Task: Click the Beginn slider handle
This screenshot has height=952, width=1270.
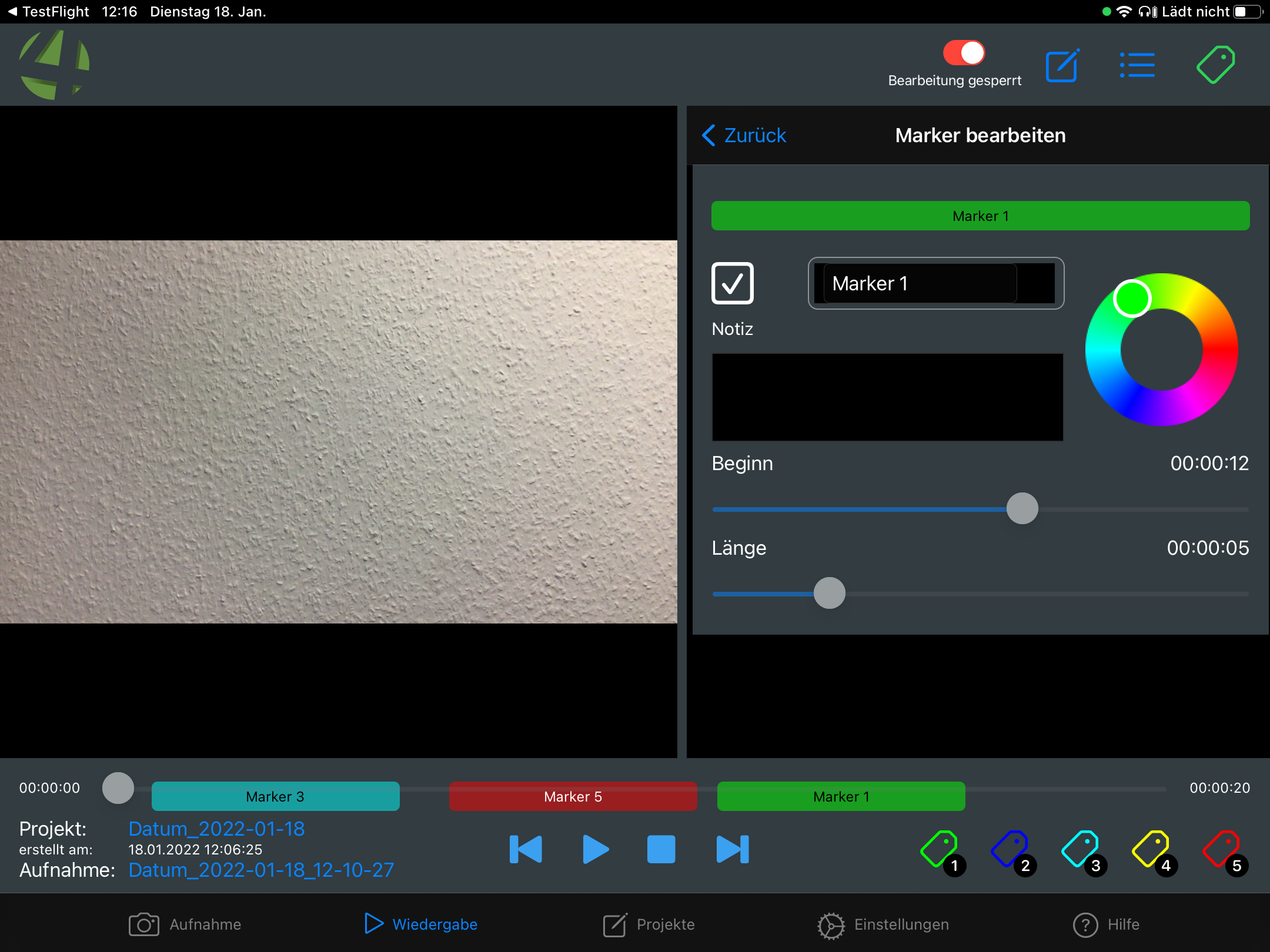Action: point(1022,508)
